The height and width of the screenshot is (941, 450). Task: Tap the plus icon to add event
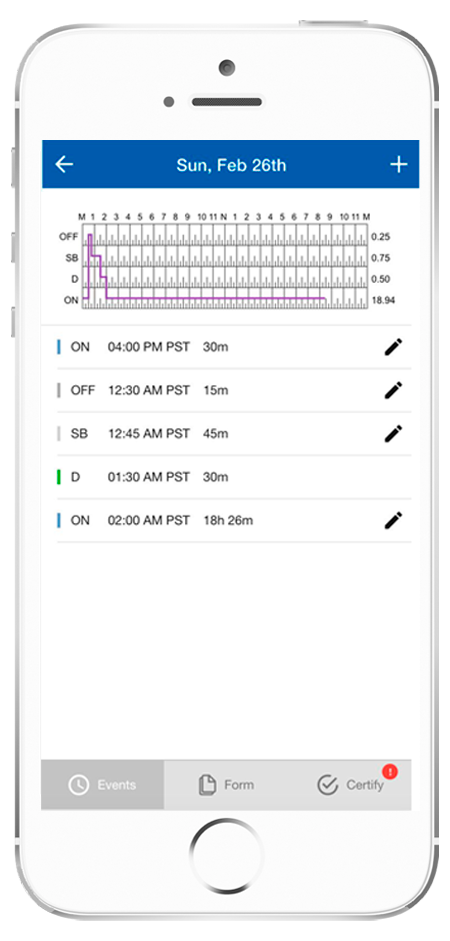tap(398, 164)
